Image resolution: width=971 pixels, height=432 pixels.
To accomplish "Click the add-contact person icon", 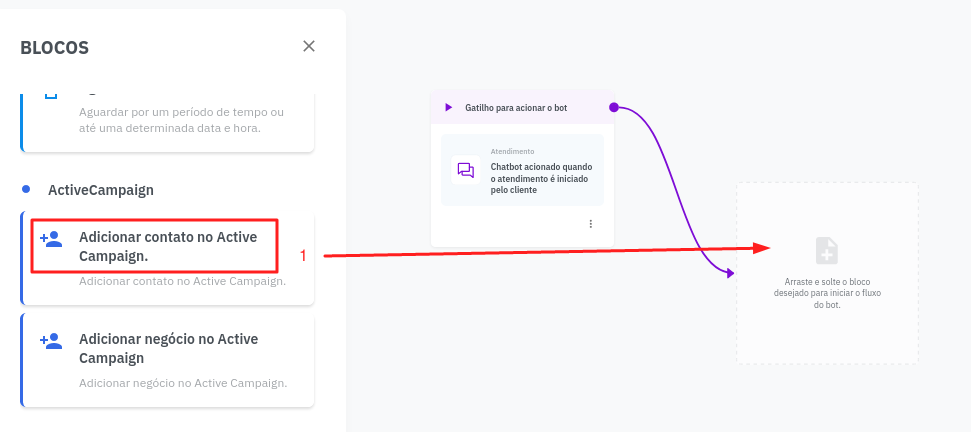I will click(x=51, y=239).
